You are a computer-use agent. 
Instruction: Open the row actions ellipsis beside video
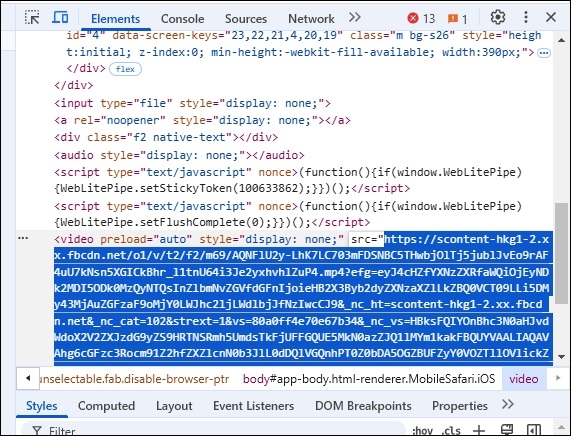[x=23, y=238]
